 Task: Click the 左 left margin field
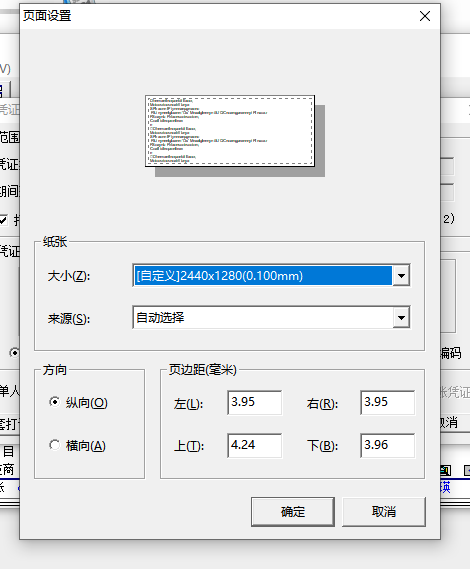point(254,402)
